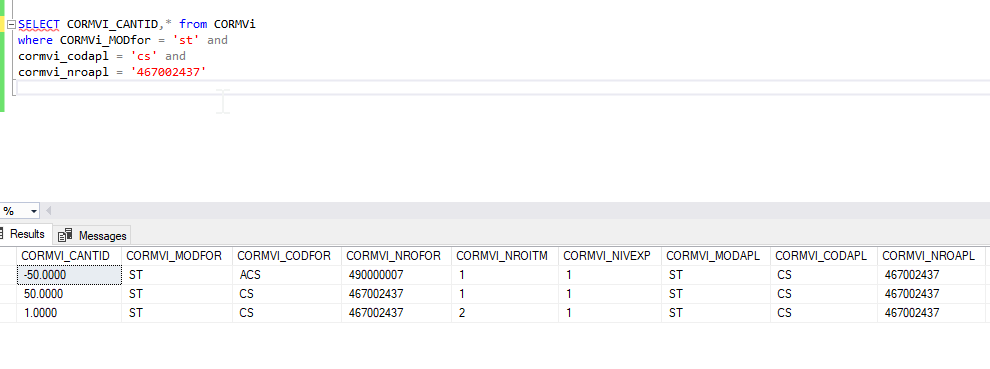The image size is (990, 369).
Task: Click the -50.0000 cell
Action: pos(69,275)
